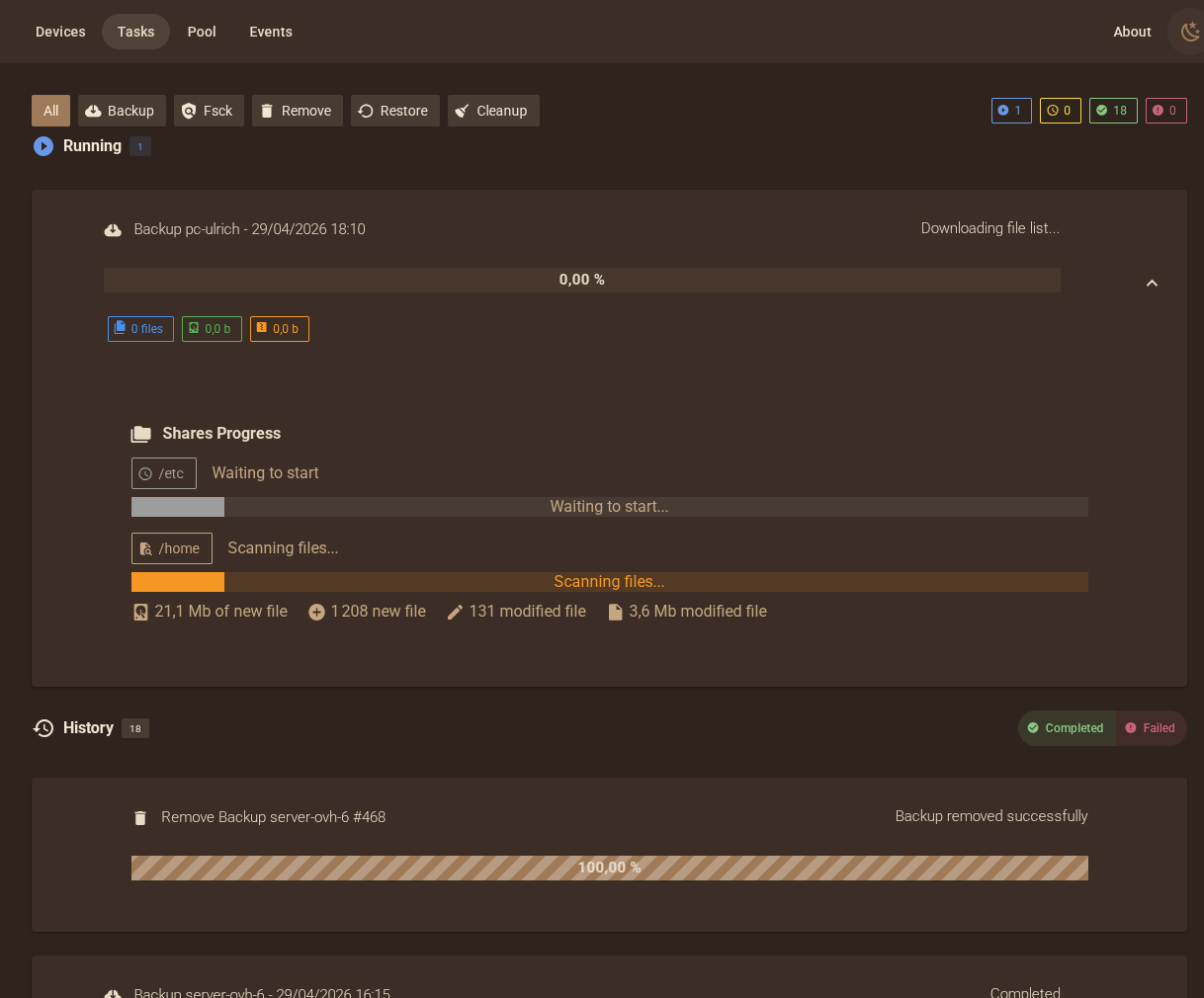The height and width of the screenshot is (998, 1204).
Task: Click the running tasks counter badge
Action: (1011, 110)
